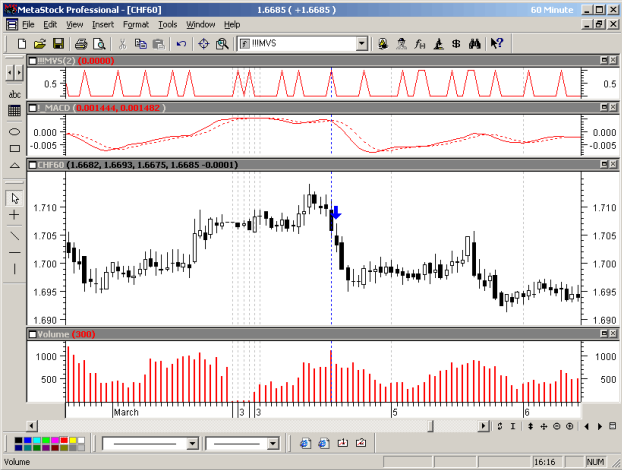
Task: Select the abc text tool
Action: coord(15,94)
